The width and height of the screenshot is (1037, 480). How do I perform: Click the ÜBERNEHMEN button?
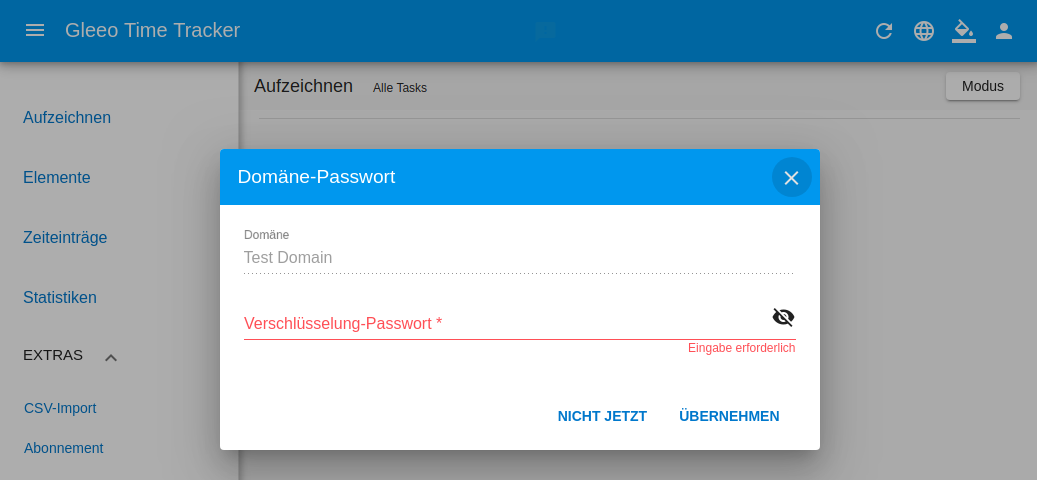pyautogui.click(x=729, y=416)
